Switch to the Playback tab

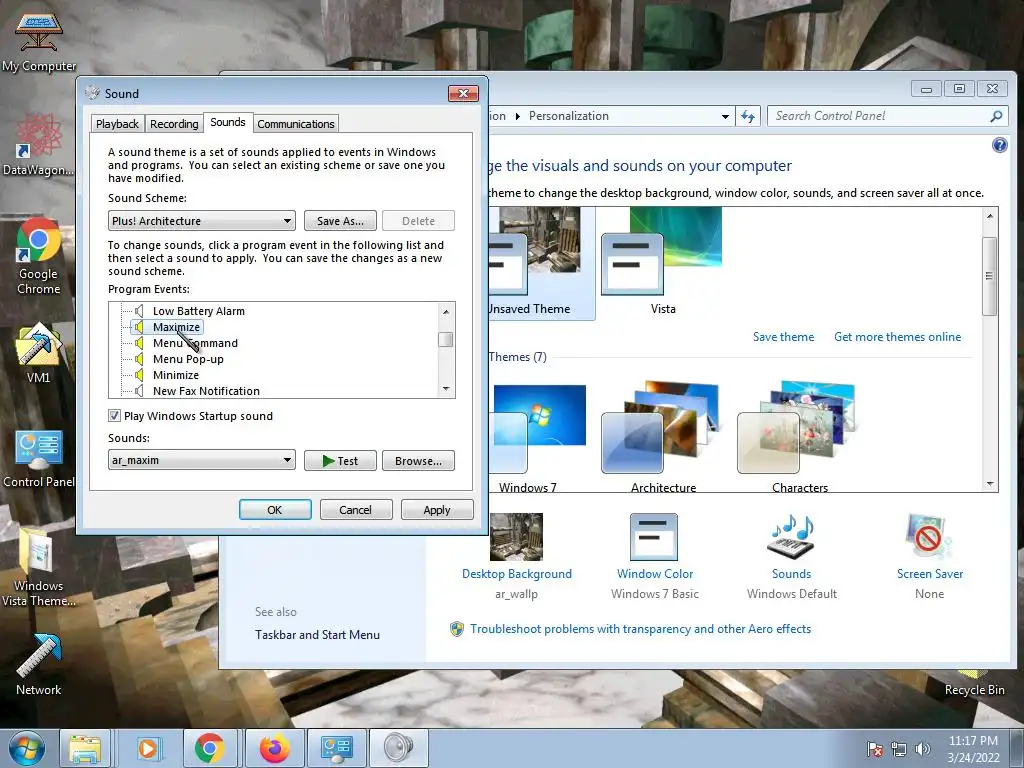tap(117, 124)
